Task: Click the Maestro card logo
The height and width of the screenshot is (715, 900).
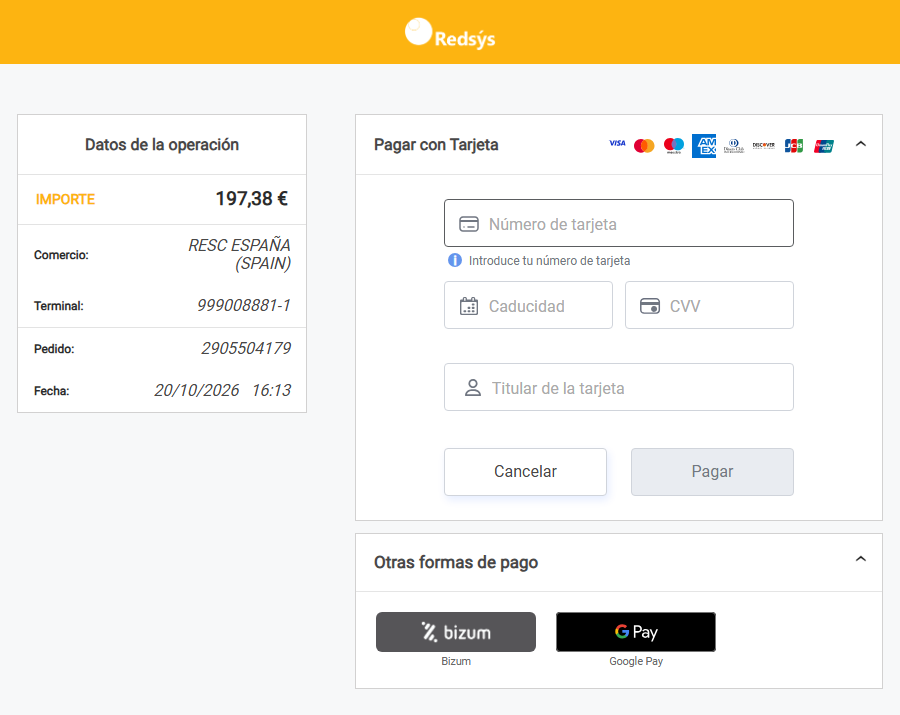Action: click(674, 146)
